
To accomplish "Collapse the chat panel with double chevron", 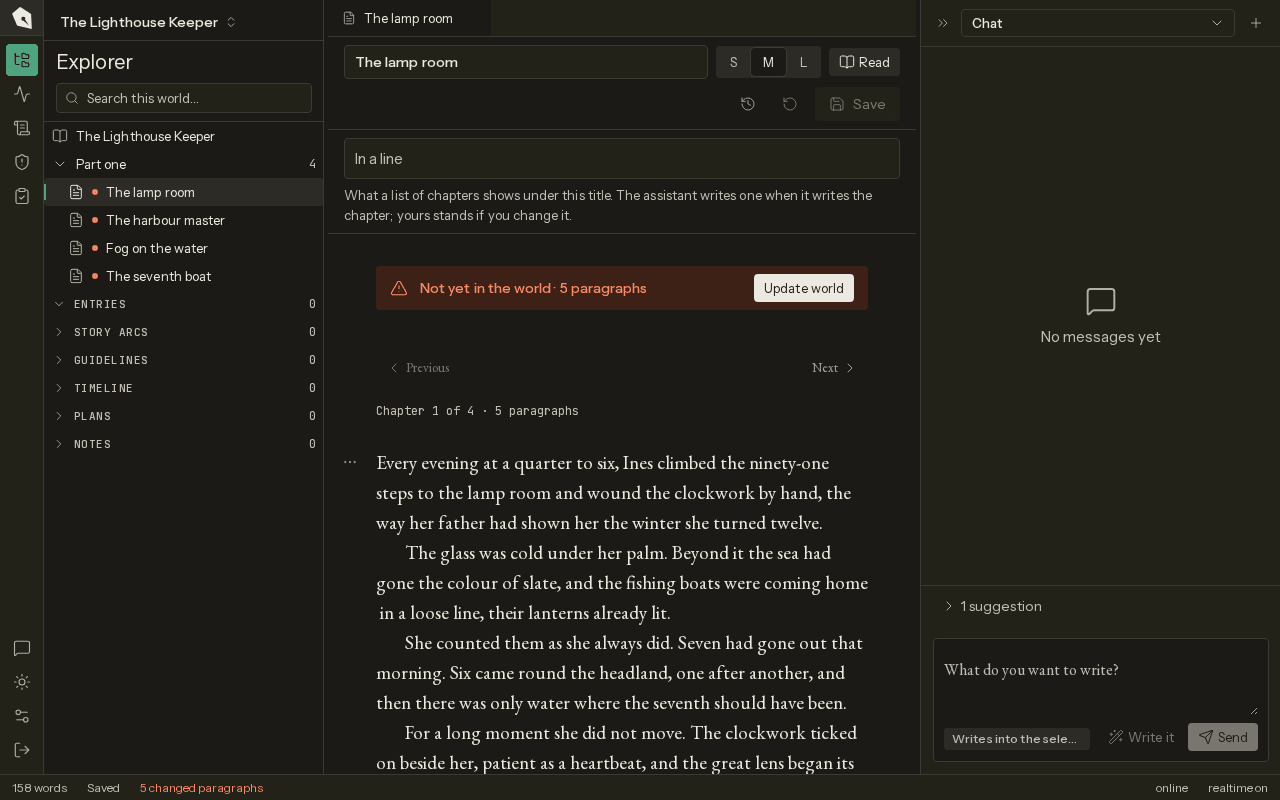I will point(942,23).
